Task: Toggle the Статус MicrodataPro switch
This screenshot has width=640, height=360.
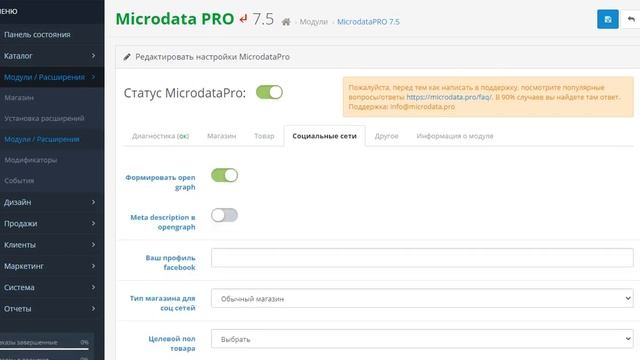Action: pos(269,92)
